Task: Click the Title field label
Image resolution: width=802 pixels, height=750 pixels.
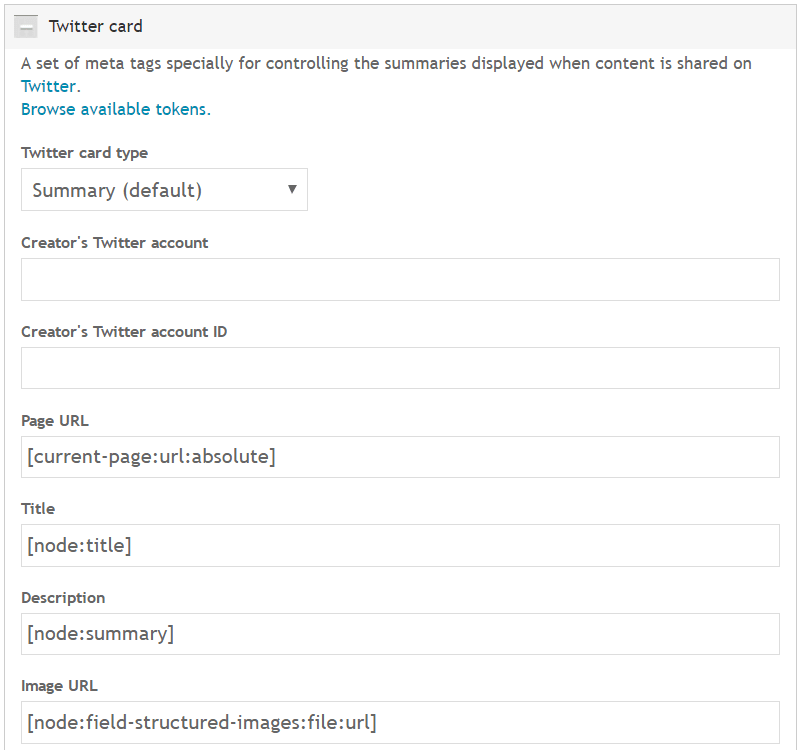Action: 37,509
